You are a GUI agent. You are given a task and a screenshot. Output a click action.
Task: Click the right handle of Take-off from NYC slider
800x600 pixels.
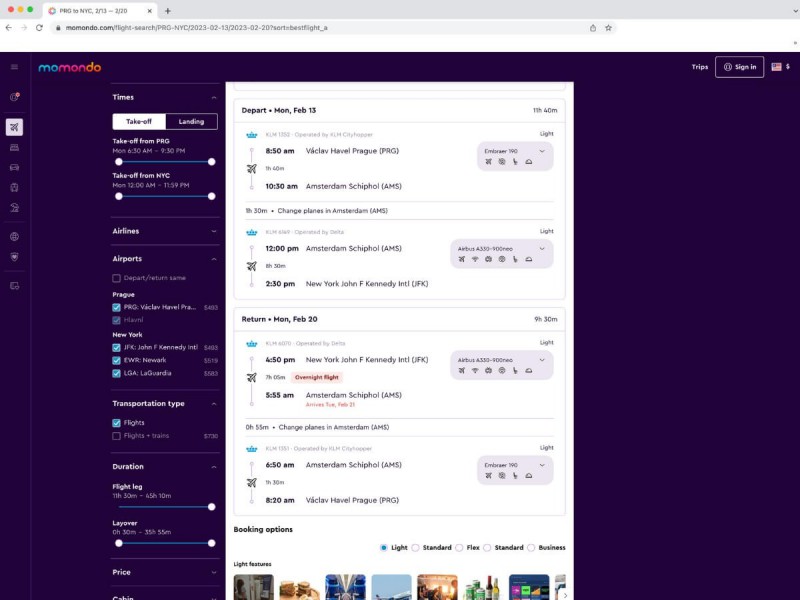(211, 196)
